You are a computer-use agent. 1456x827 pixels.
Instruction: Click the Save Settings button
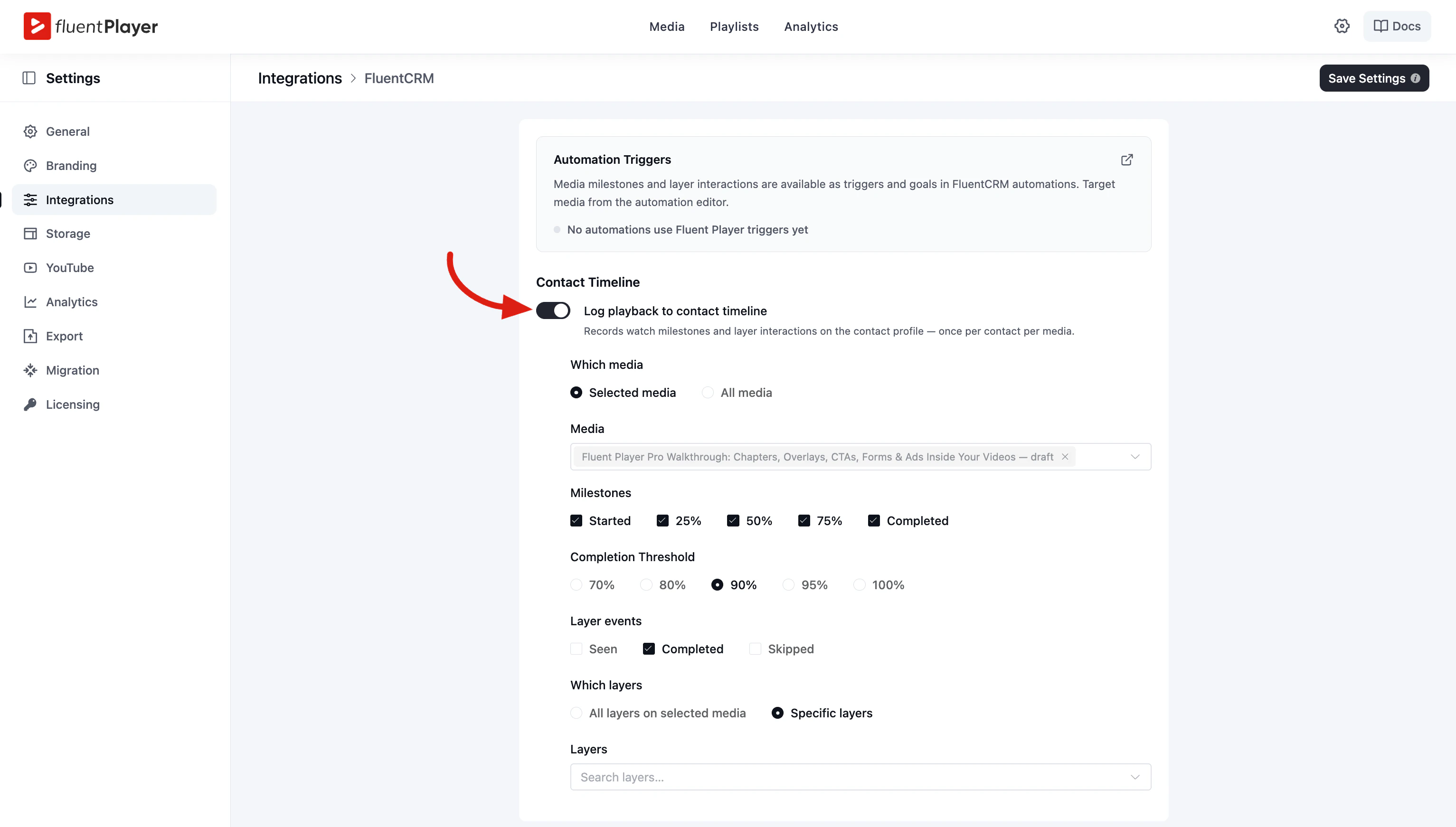1374,78
